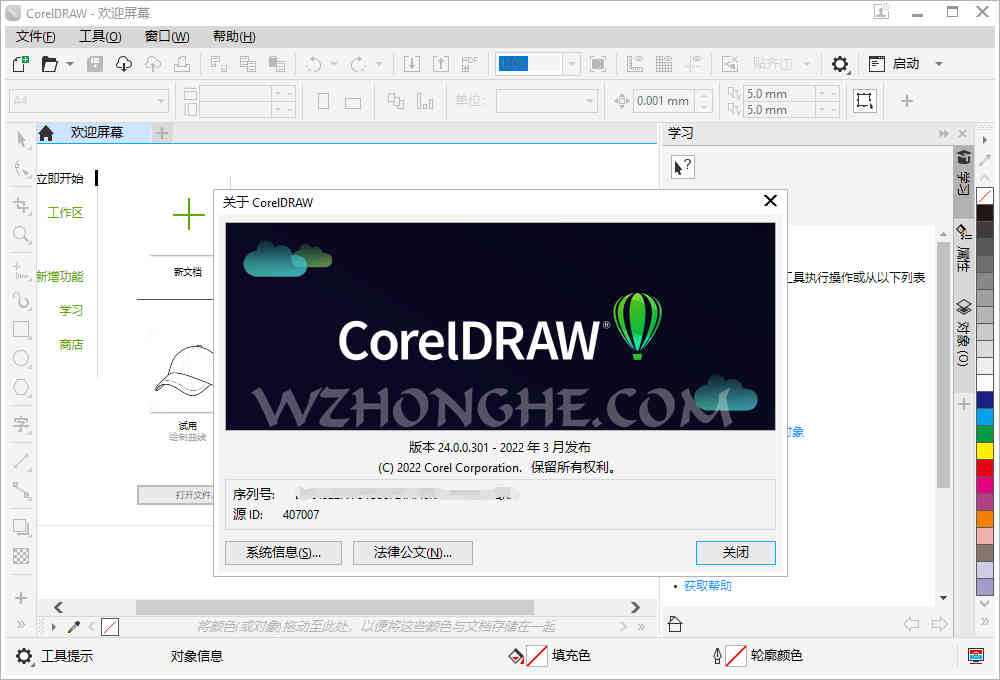Select the Pick tool
Screen dimensions: 1000x680
tap(20, 141)
